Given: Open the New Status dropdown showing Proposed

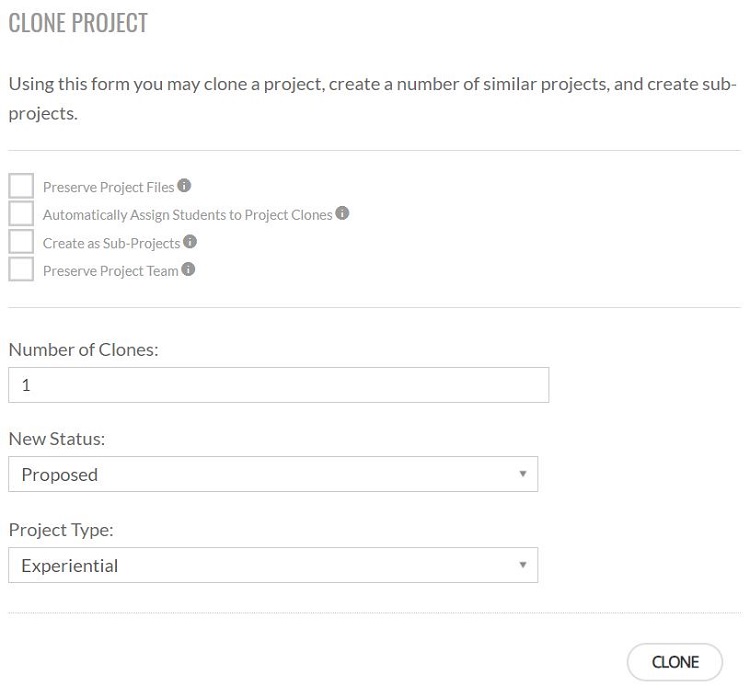Looking at the screenshot, I should pyautogui.click(x=273, y=474).
